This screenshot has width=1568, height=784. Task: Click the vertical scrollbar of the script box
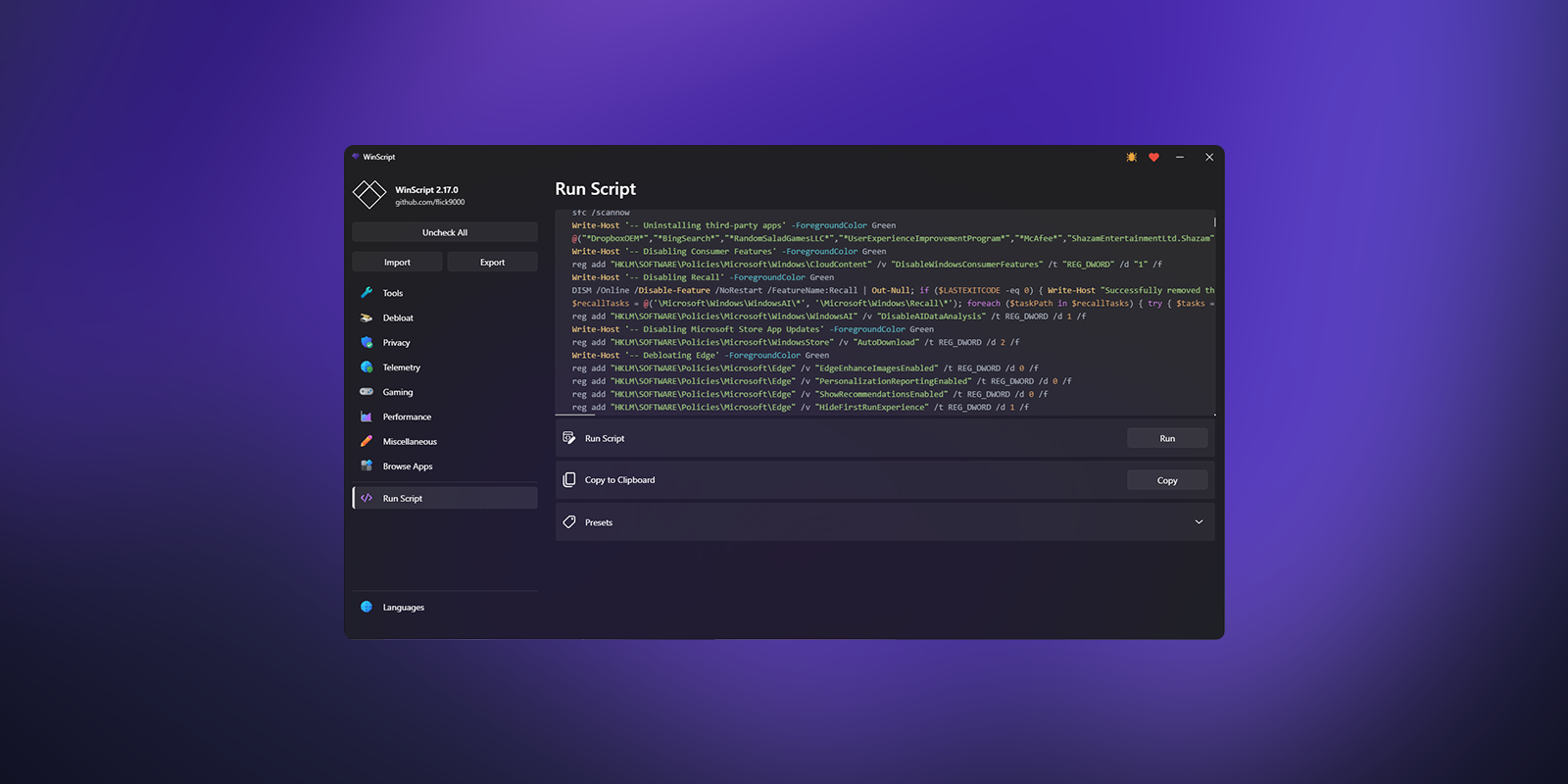[1214, 222]
